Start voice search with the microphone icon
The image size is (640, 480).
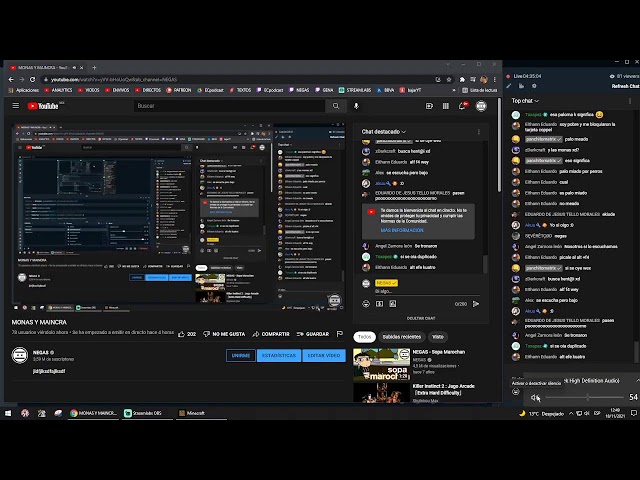(x=356, y=106)
